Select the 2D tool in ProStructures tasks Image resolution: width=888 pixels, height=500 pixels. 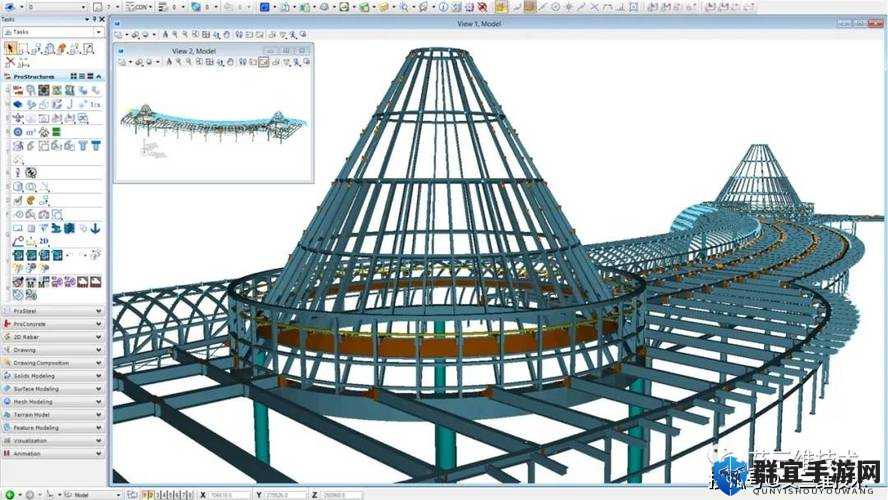click(44, 241)
